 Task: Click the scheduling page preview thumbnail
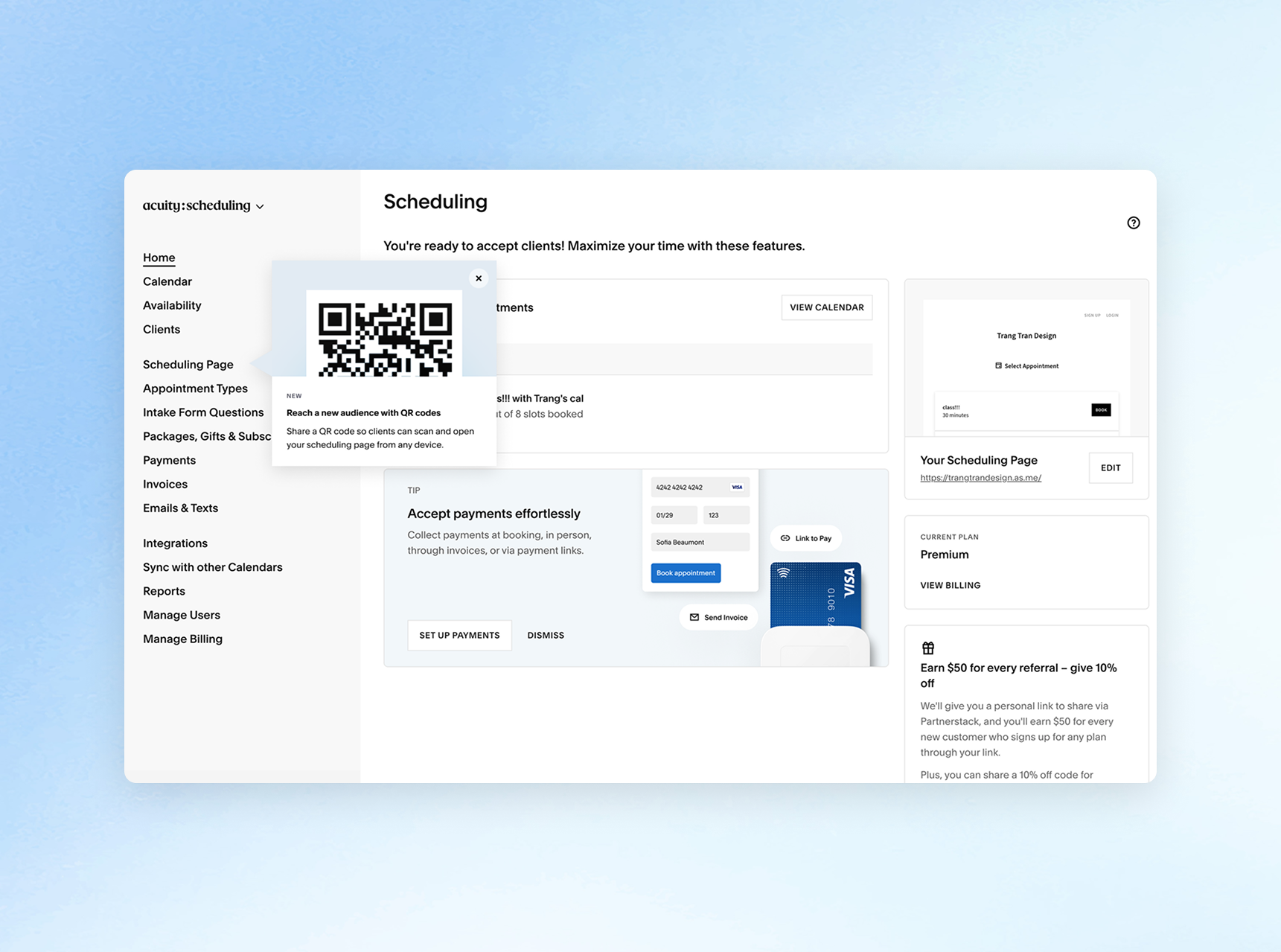click(1026, 359)
